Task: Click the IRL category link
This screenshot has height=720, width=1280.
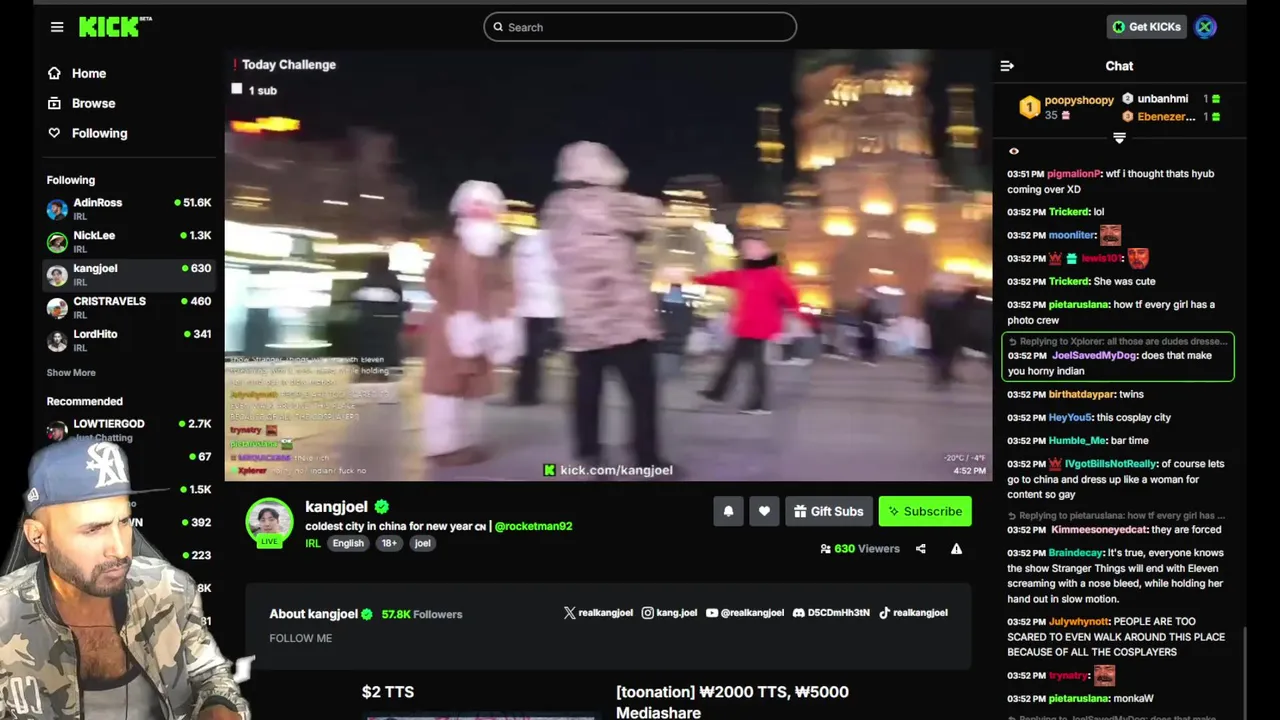Action: point(313,543)
